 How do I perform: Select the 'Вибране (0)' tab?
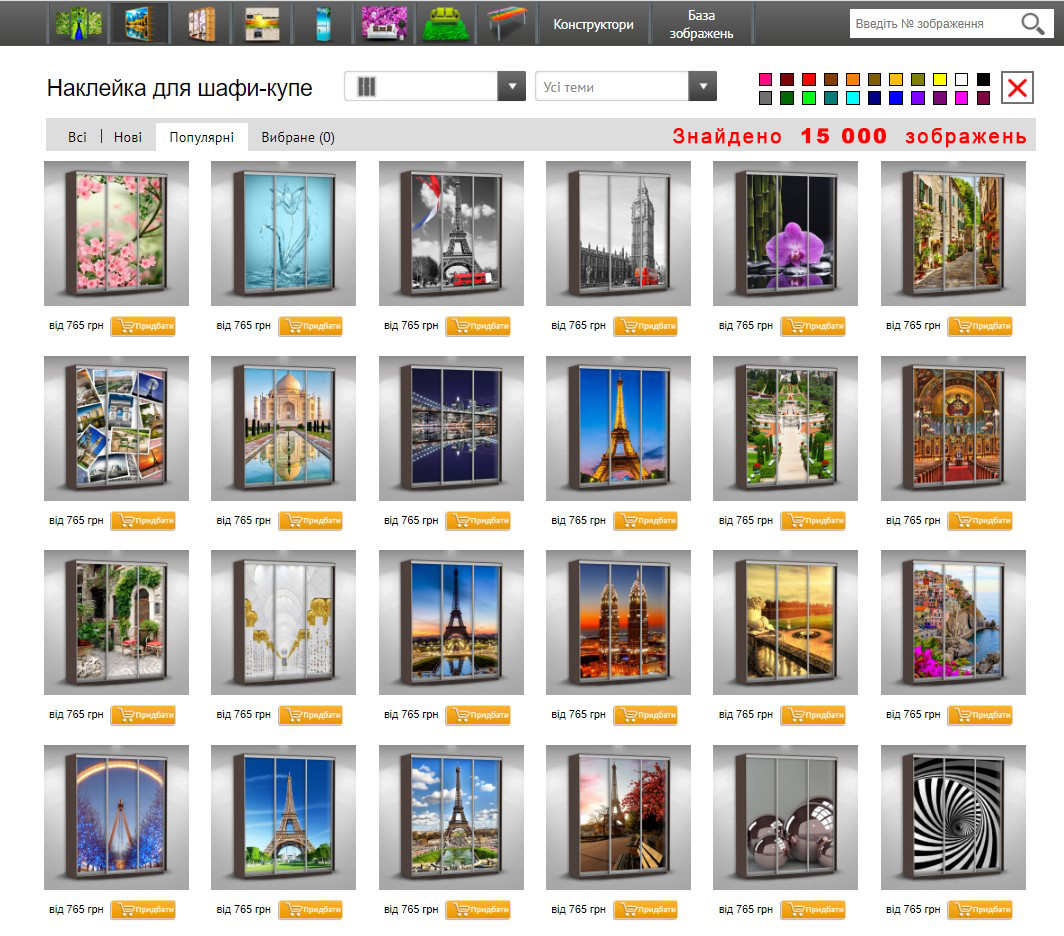click(x=298, y=137)
